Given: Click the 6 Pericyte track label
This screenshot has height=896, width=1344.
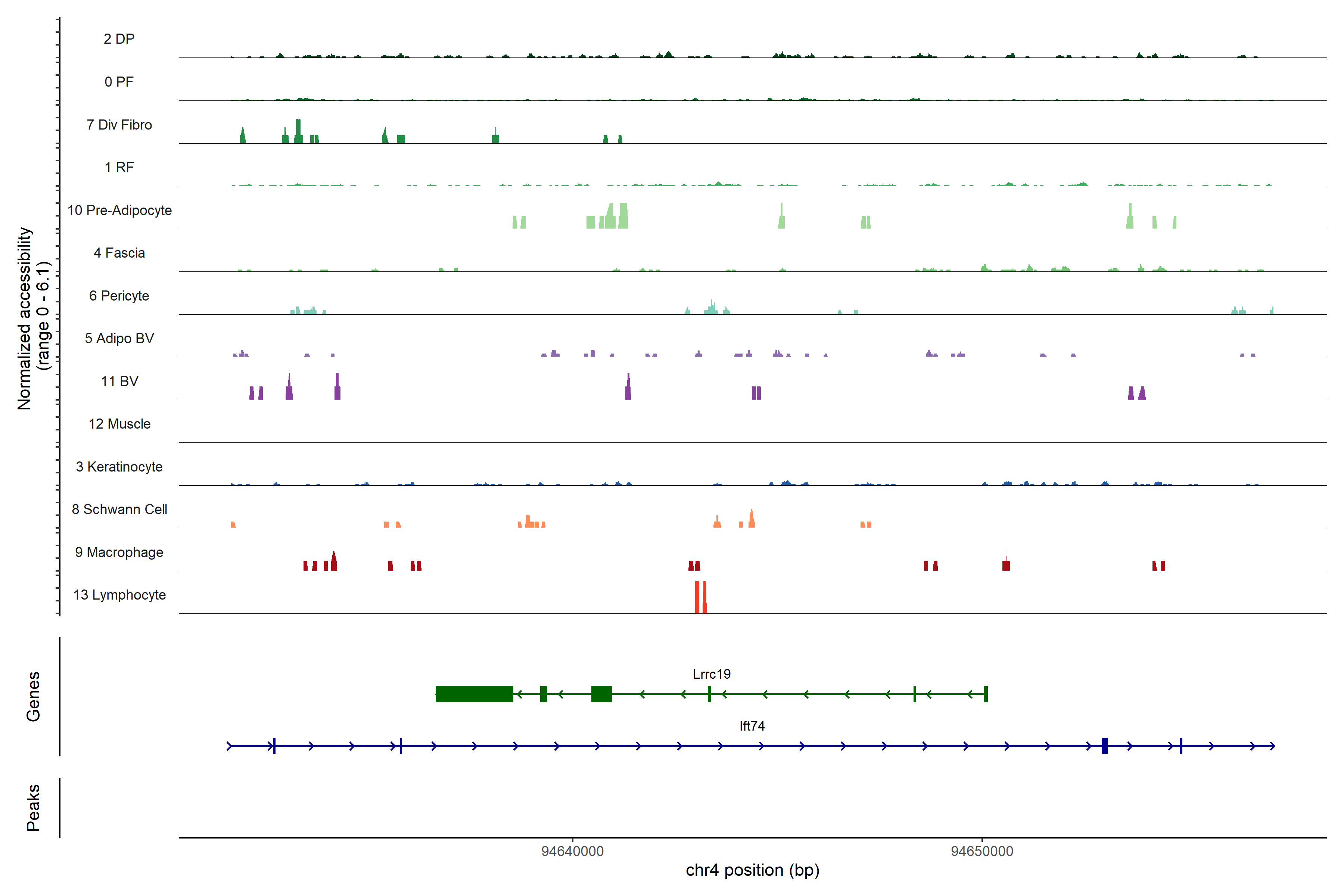Looking at the screenshot, I should point(119,295).
